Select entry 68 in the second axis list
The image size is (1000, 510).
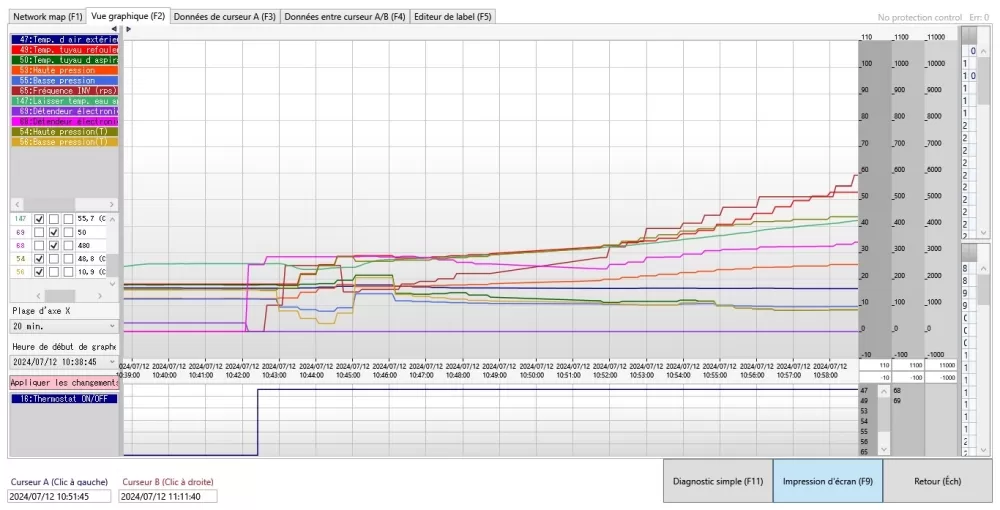(x=897, y=390)
